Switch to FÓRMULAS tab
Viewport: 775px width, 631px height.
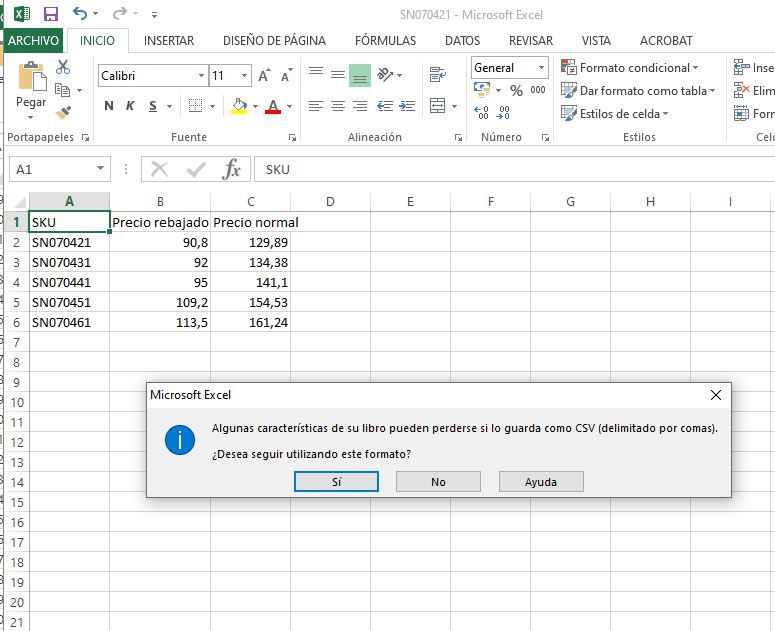click(386, 41)
